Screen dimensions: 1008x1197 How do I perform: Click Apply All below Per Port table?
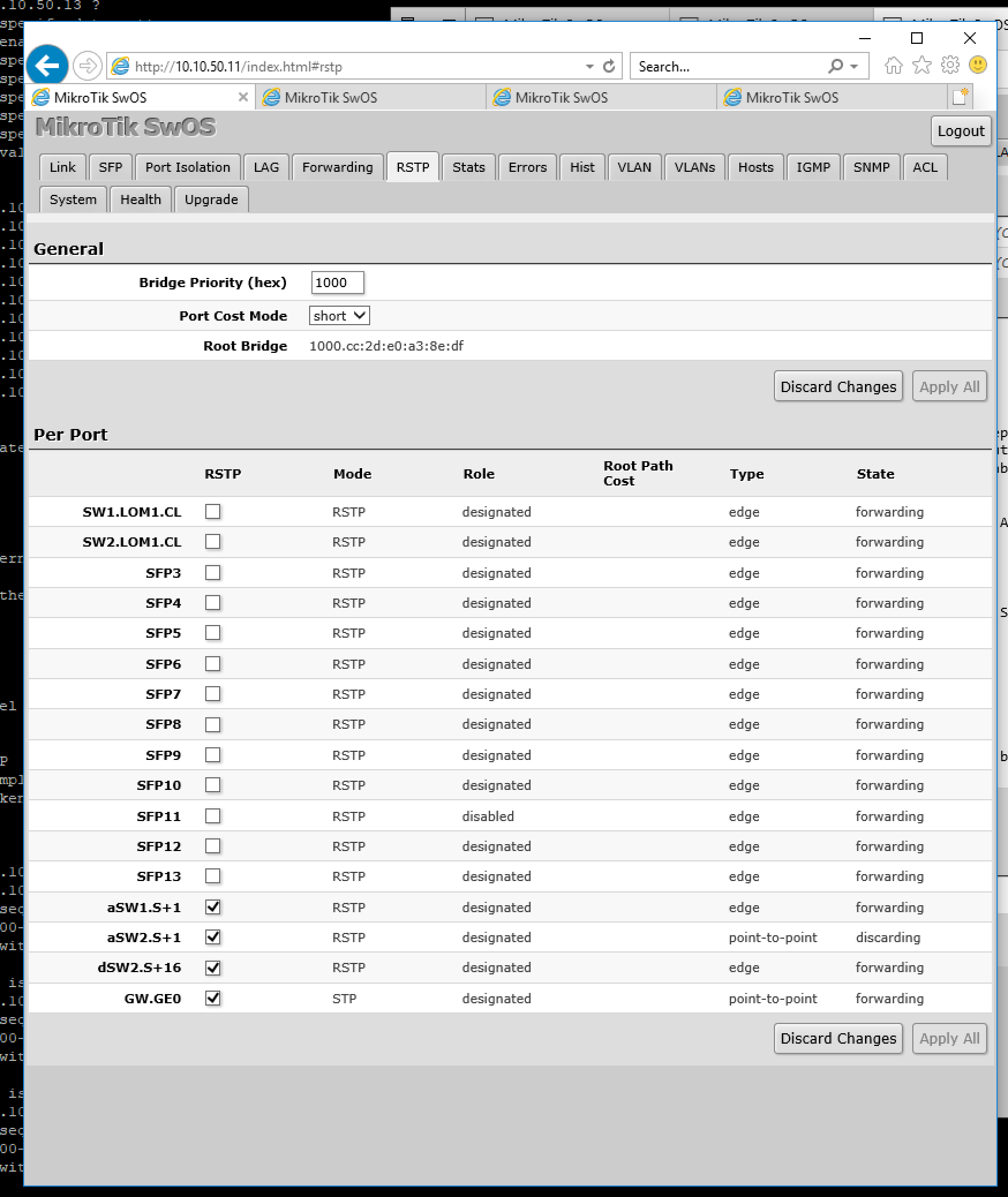949,1038
